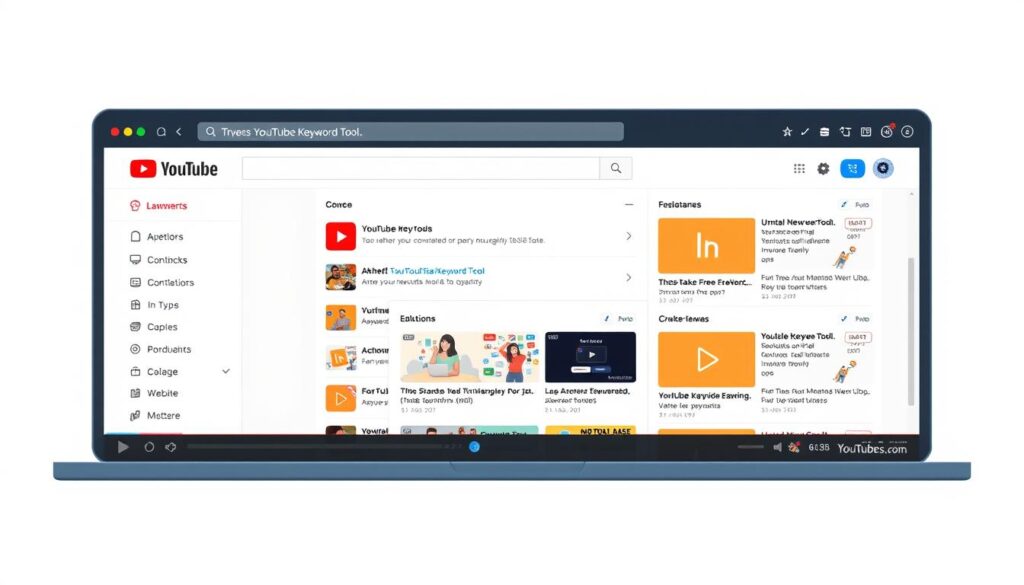This screenshot has width=1024, height=585.
Task: Open orange 'In' thumbnail in Feslotanes
Action: [x=706, y=245]
